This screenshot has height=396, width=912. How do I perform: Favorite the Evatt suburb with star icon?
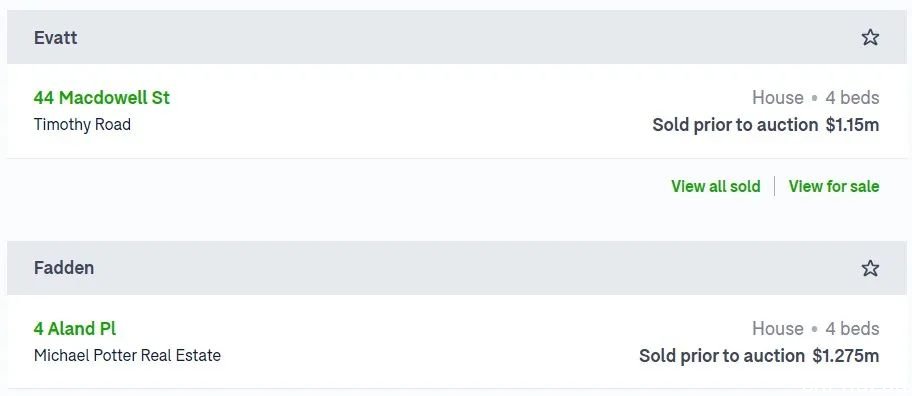tap(870, 37)
